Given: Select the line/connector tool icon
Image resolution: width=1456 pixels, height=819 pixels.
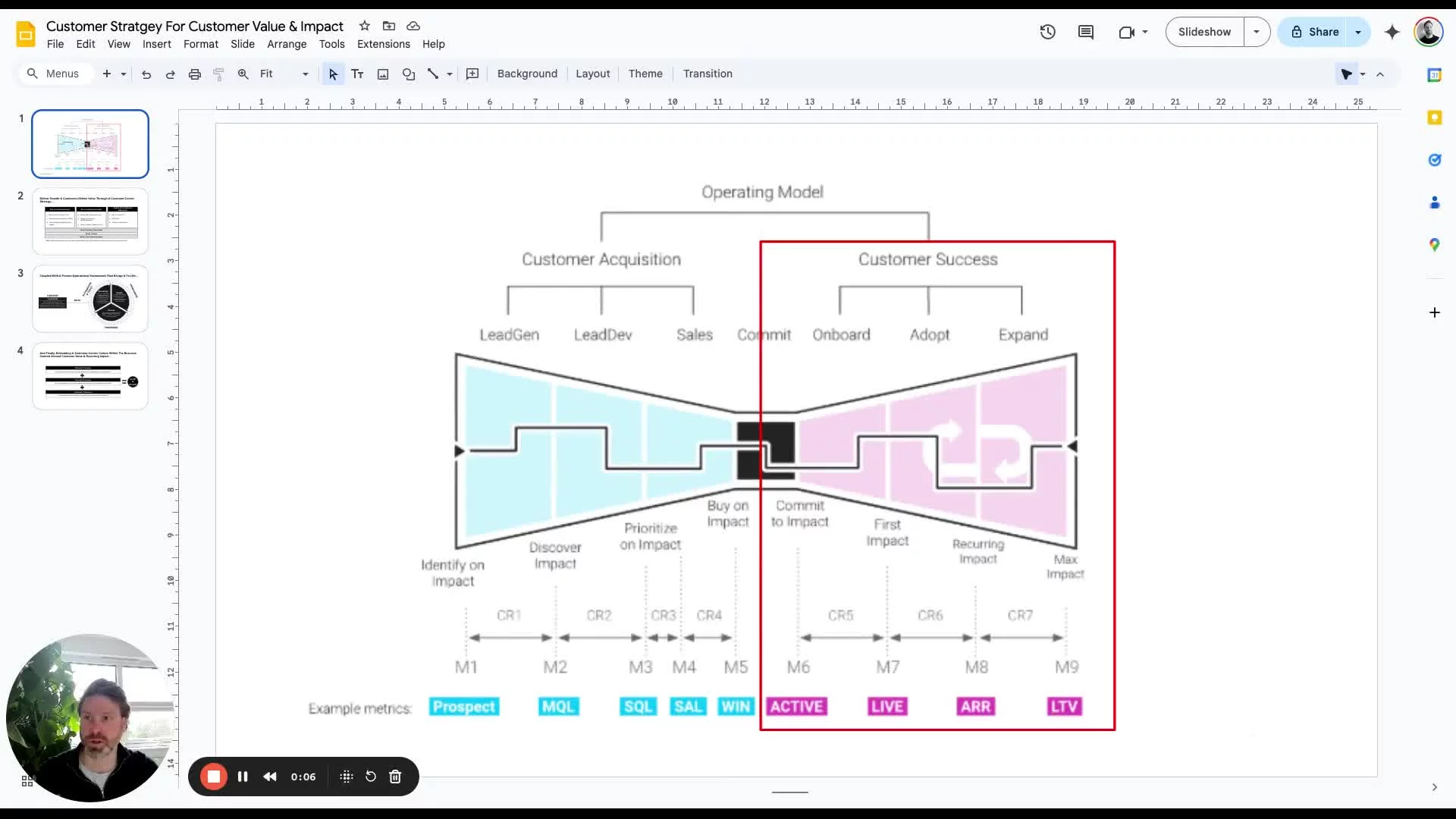Looking at the screenshot, I should click(433, 73).
